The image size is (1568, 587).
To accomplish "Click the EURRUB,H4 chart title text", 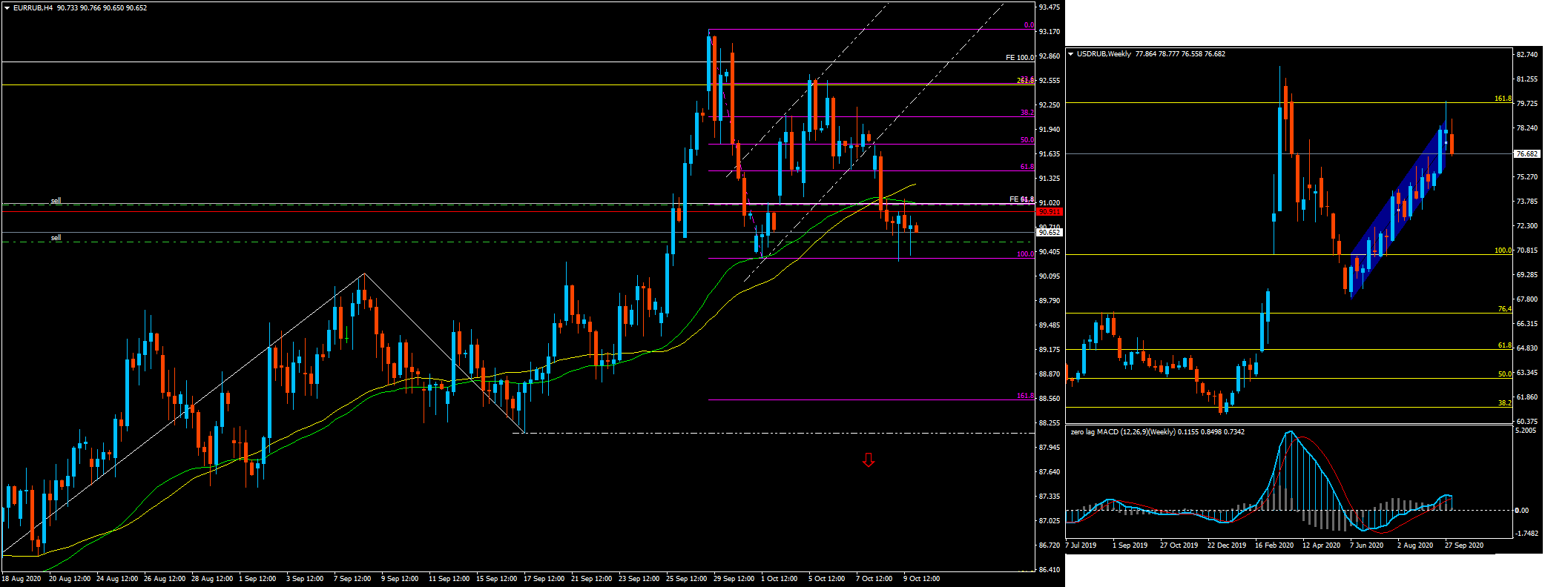I will click(33, 8).
